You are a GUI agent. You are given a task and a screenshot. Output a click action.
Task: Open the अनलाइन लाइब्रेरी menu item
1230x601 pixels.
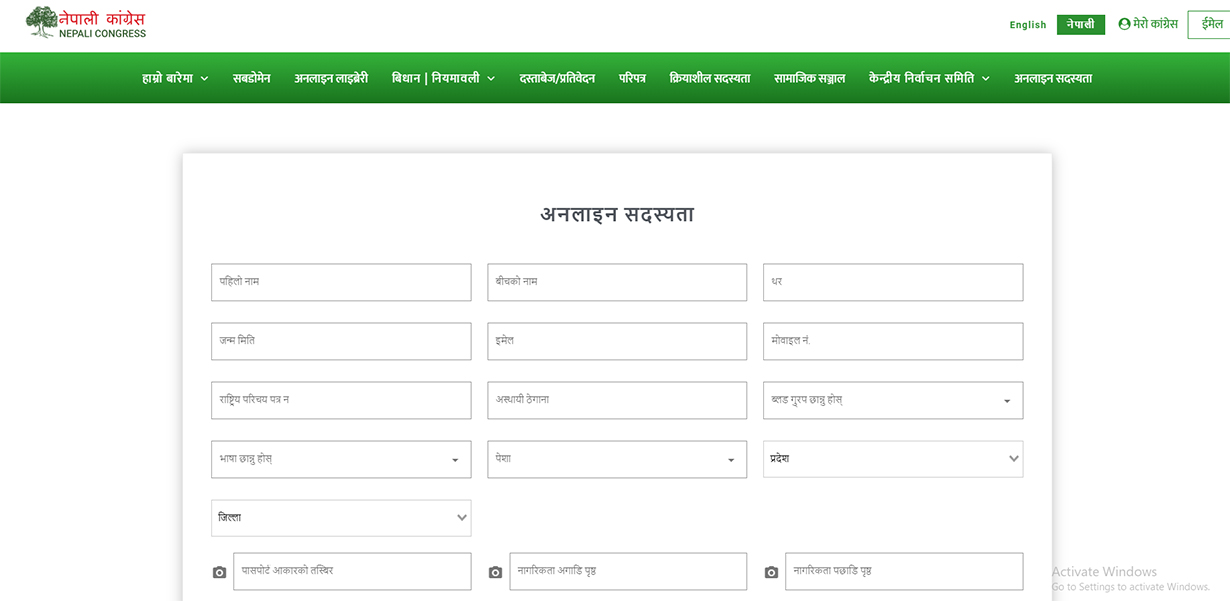point(331,78)
